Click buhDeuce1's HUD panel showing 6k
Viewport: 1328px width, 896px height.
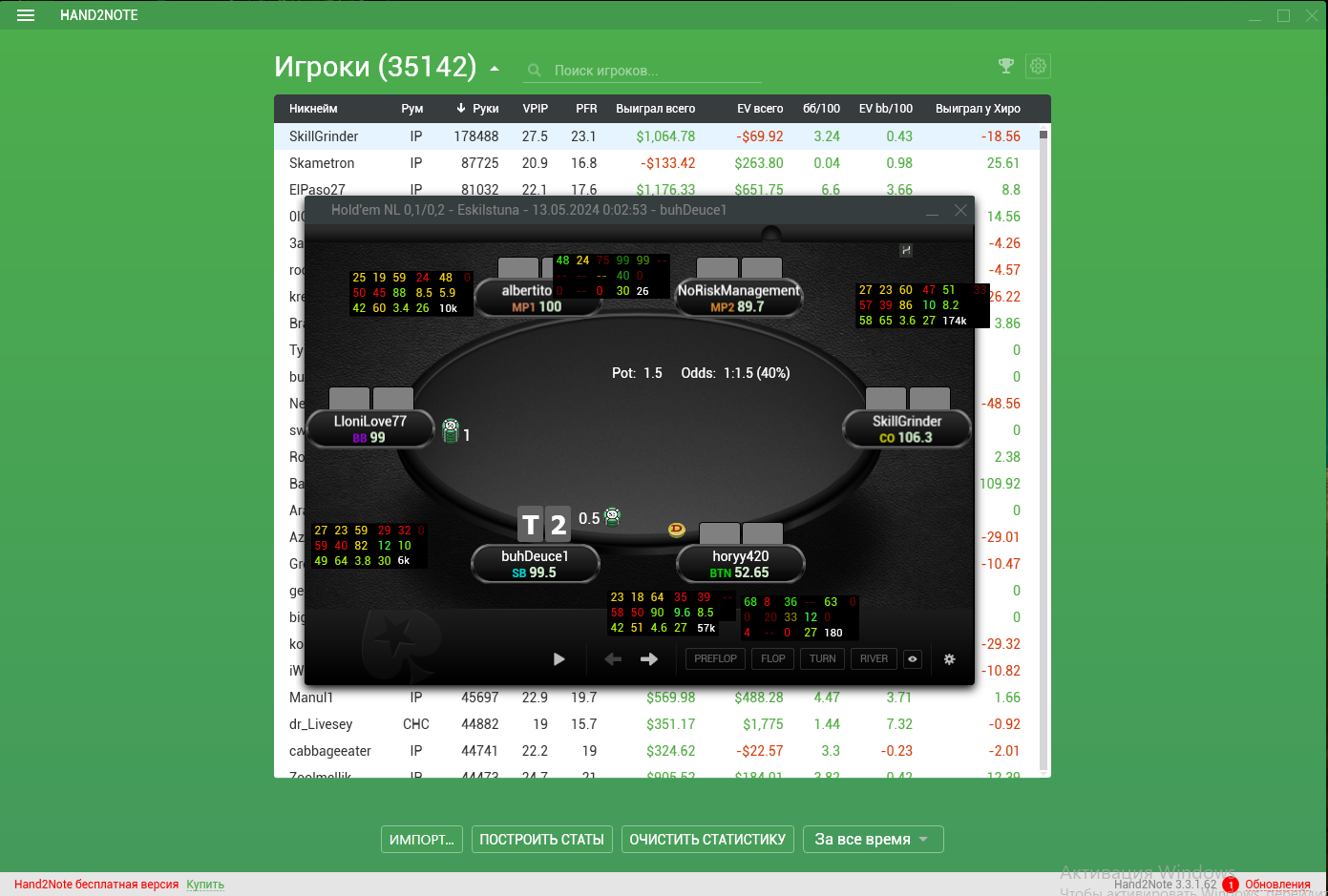pos(369,546)
